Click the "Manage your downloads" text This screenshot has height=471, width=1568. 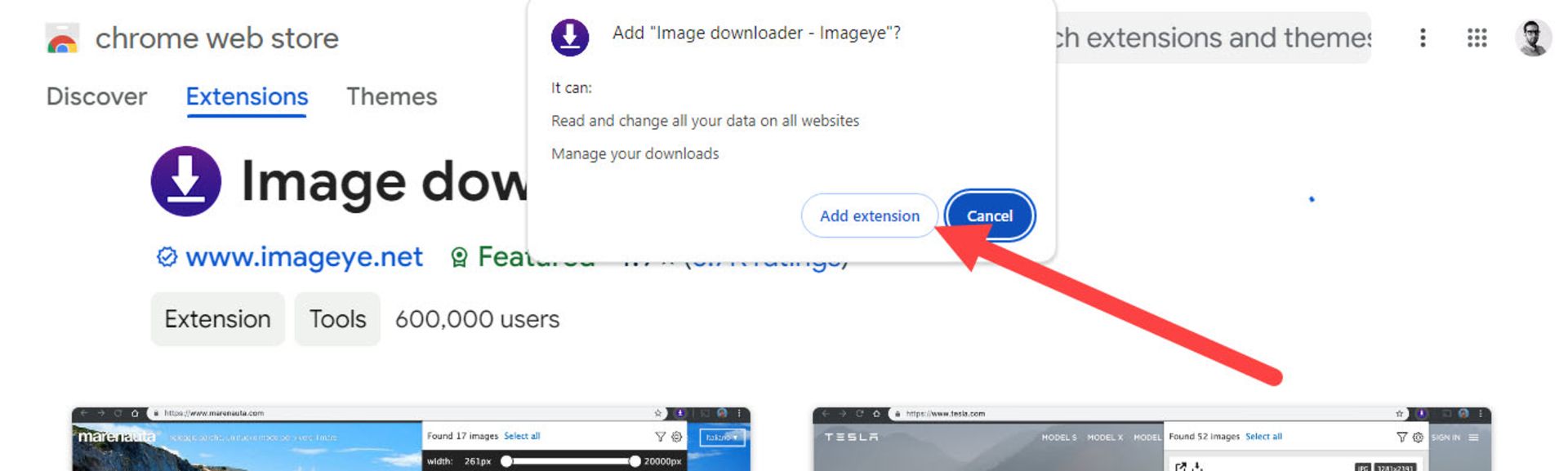click(x=635, y=153)
